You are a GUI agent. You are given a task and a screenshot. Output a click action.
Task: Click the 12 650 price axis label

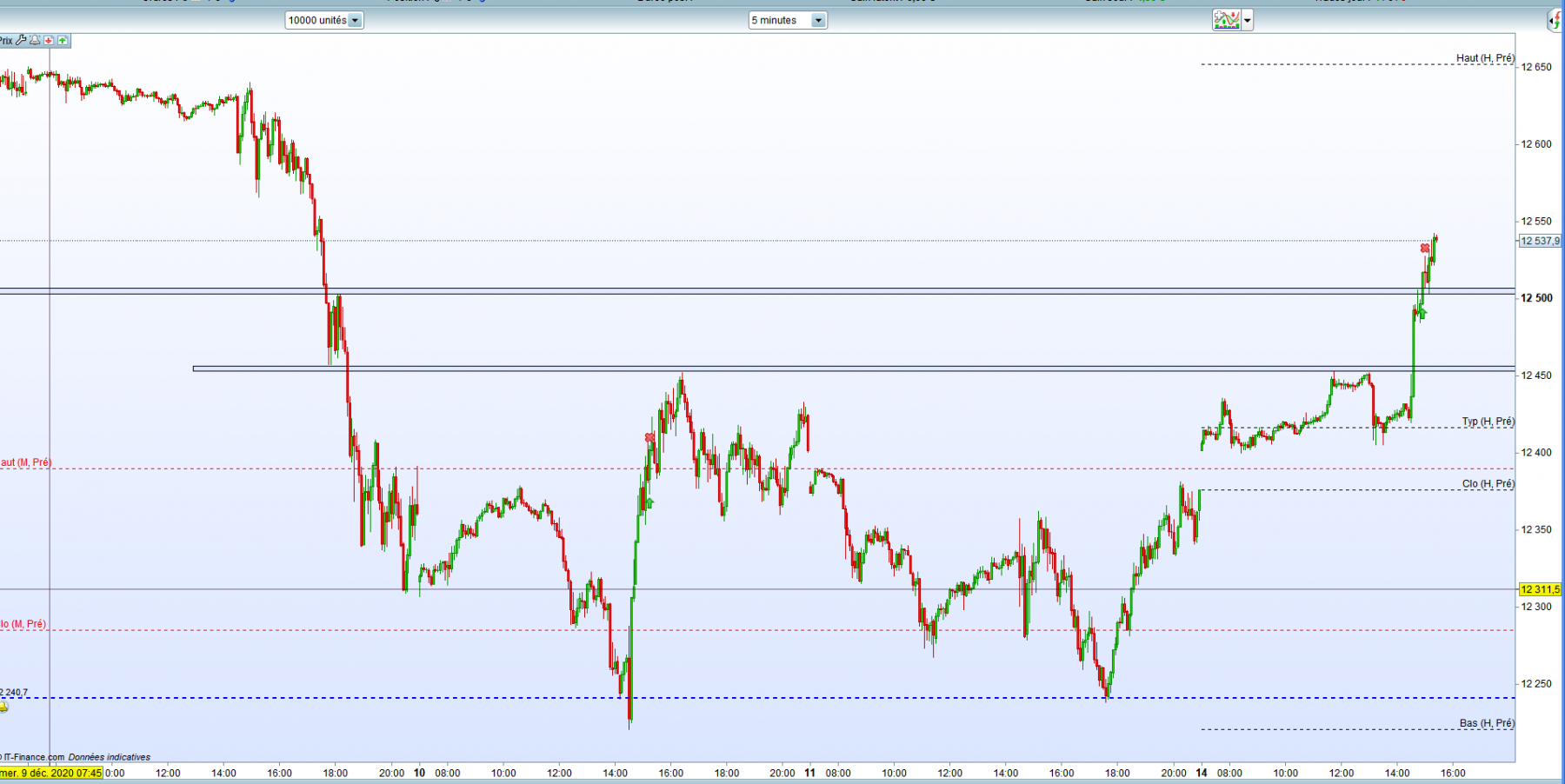point(1535,67)
